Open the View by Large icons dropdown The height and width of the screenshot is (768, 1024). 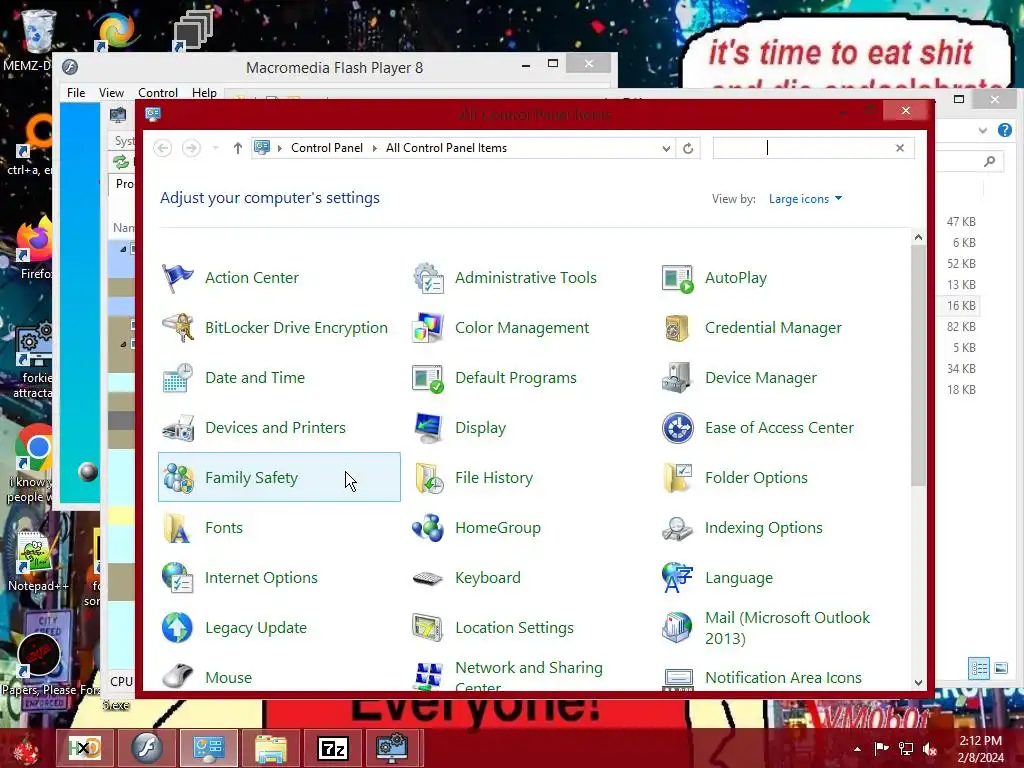(x=805, y=199)
